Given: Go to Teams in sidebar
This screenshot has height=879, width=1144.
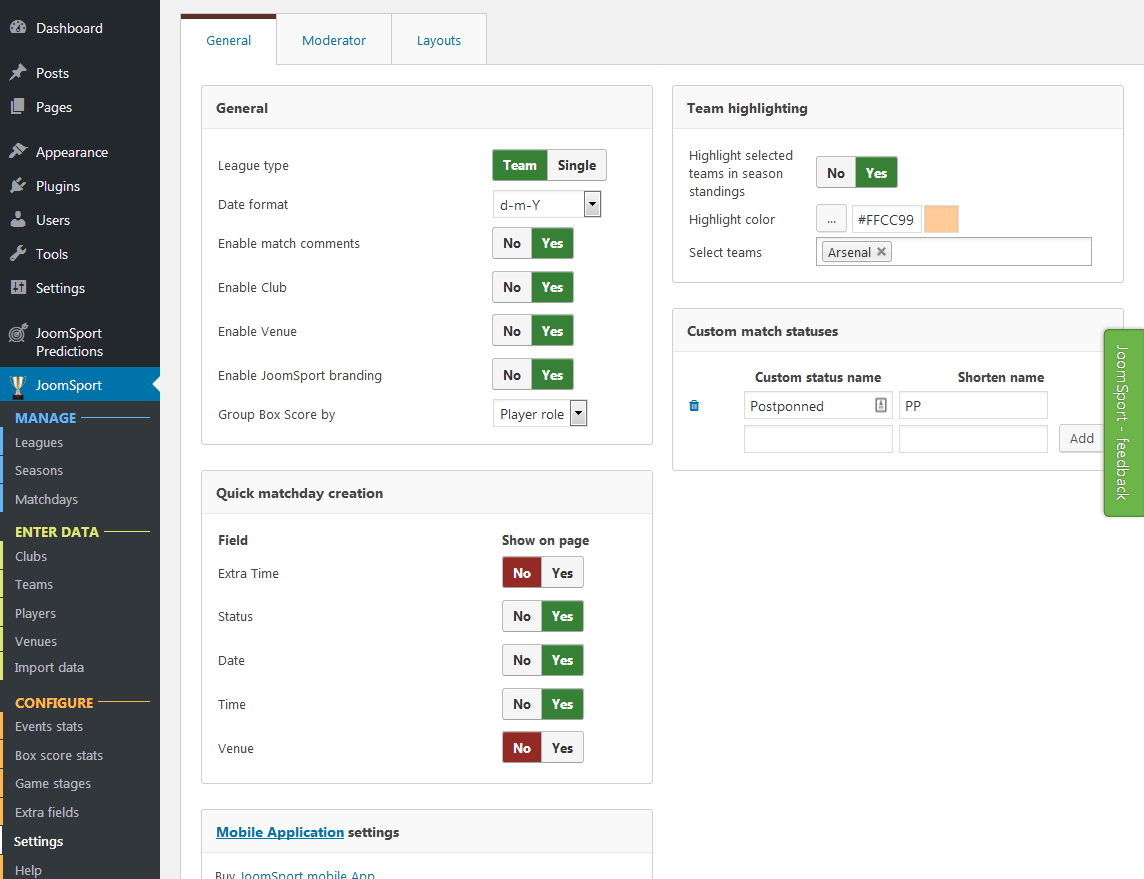Looking at the screenshot, I should click(x=34, y=584).
